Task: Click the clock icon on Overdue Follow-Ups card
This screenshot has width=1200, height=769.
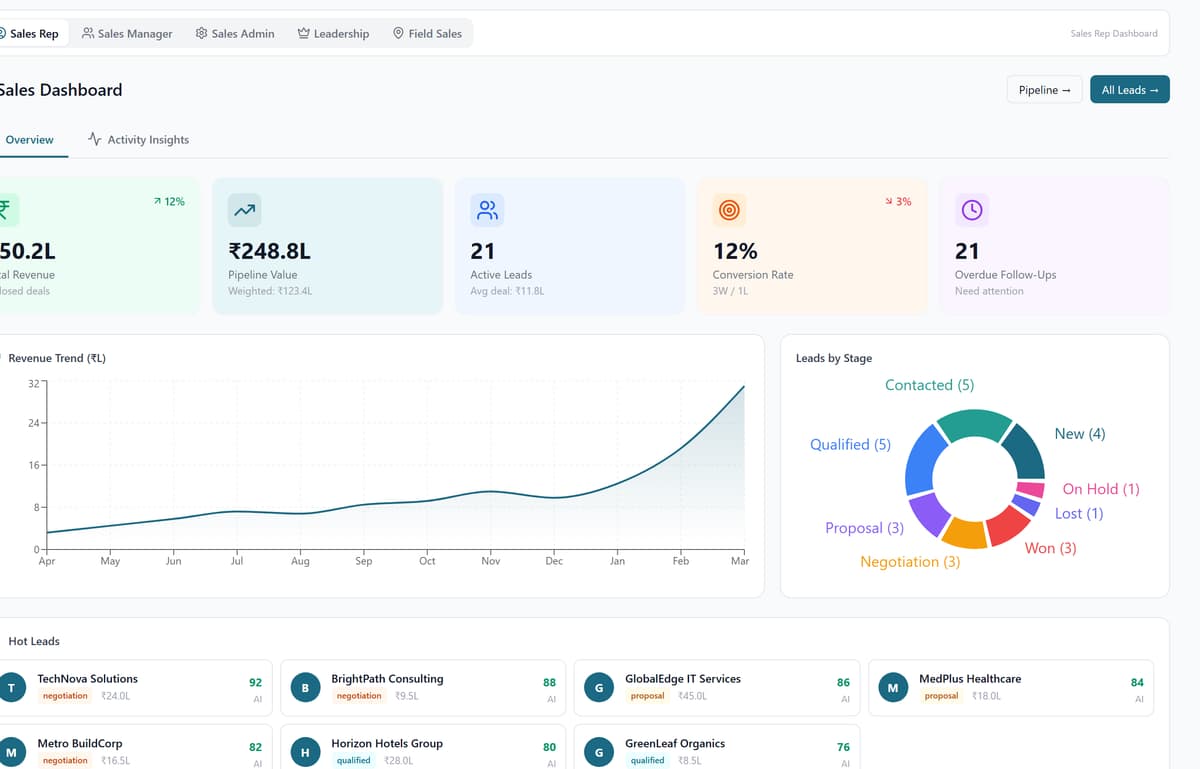Action: [x=972, y=210]
